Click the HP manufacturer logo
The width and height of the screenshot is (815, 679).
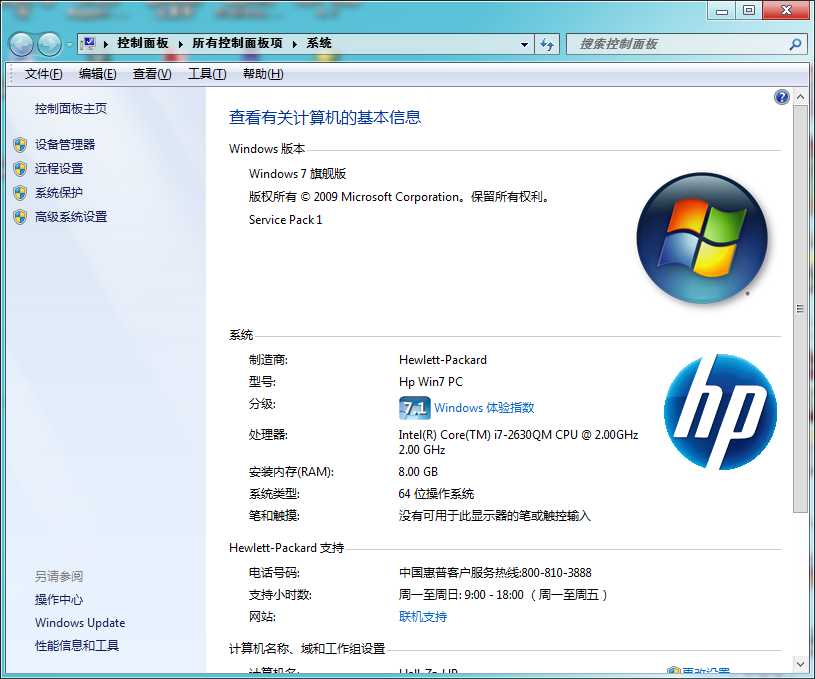(720, 411)
